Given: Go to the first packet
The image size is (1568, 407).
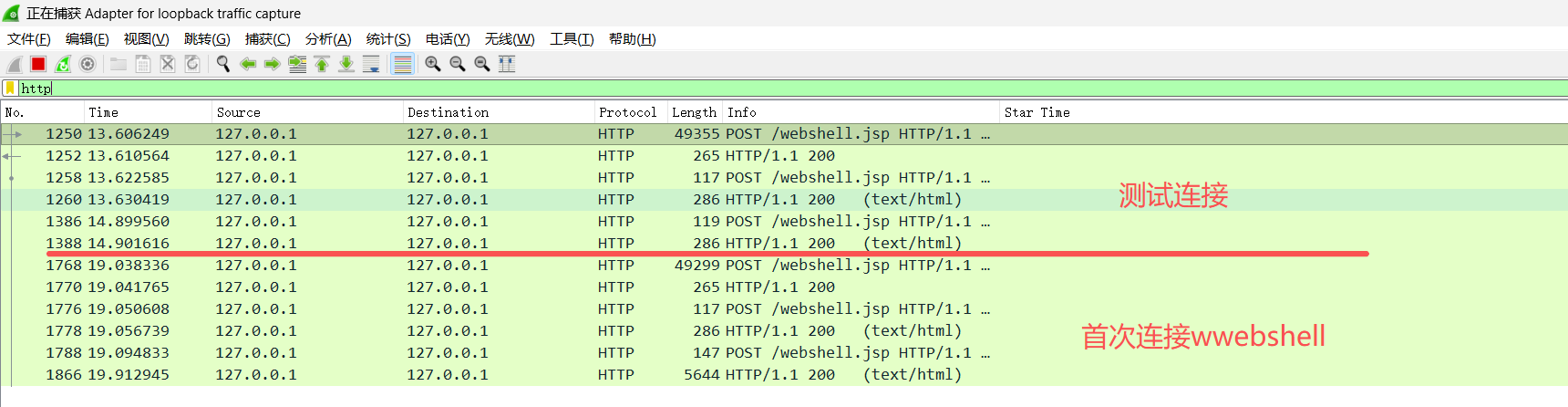Looking at the screenshot, I should pos(322,64).
